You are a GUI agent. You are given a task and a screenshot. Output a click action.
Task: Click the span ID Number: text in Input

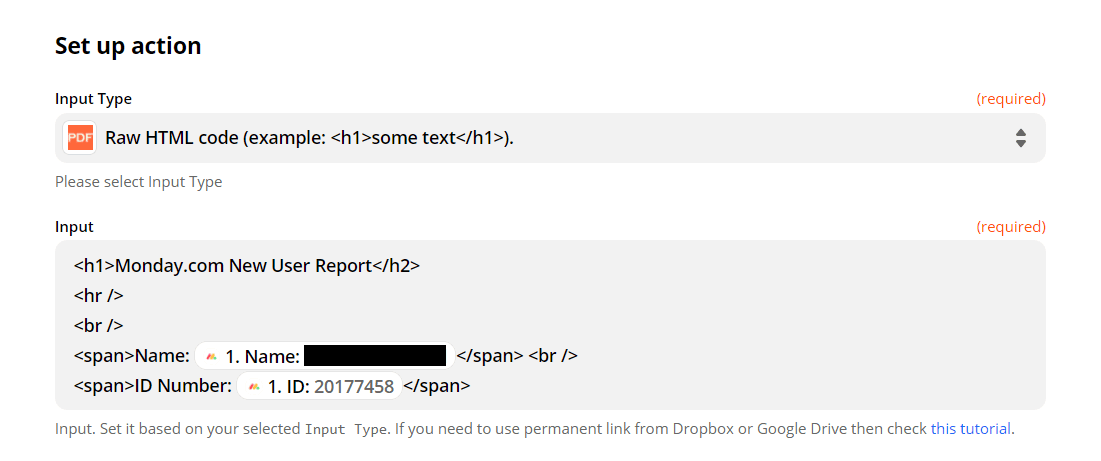coord(152,386)
